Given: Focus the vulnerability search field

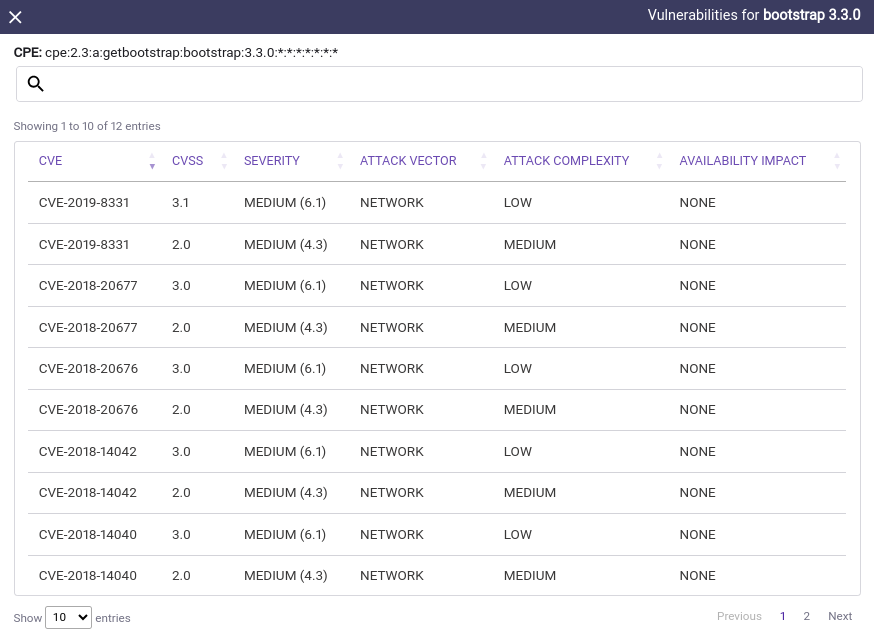Looking at the screenshot, I should point(439,84).
